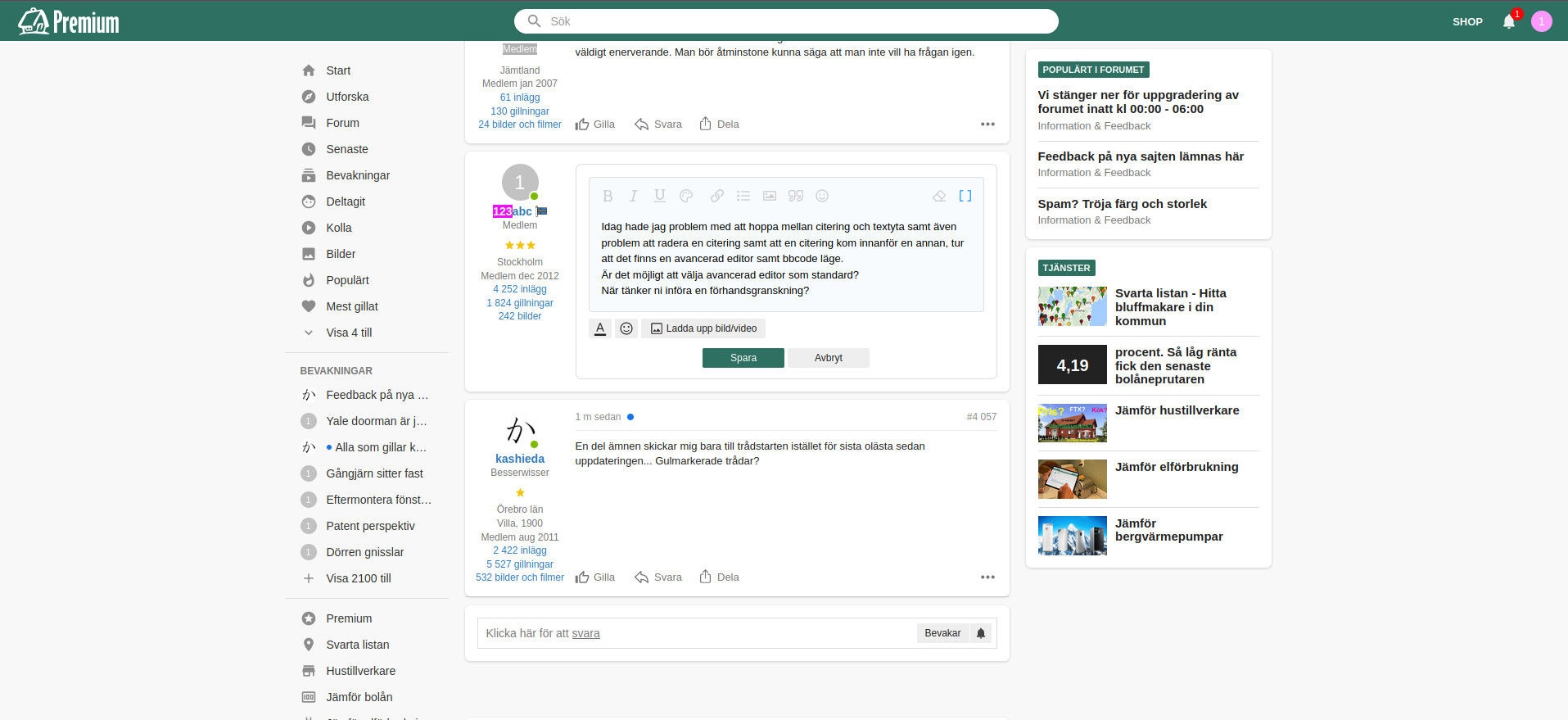Open the text color palette in the editor
Image resolution: width=1568 pixels, height=720 pixels.
click(686, 196)
